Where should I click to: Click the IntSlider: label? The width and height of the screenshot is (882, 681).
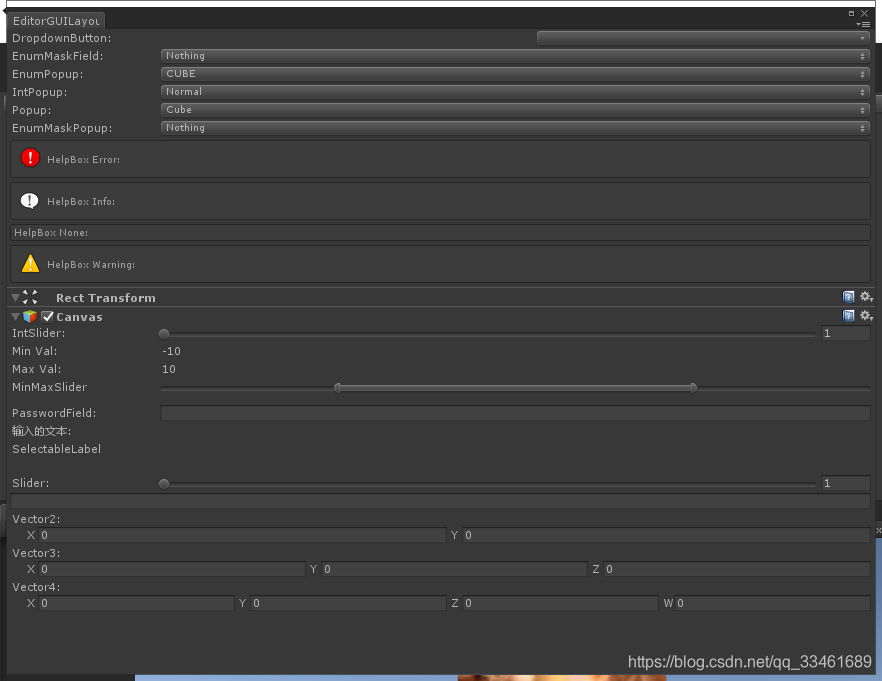[x=39, y=333]
